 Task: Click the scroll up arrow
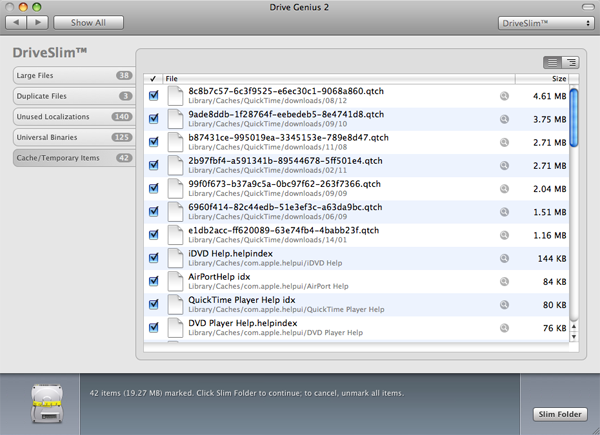tap(574, 327)
